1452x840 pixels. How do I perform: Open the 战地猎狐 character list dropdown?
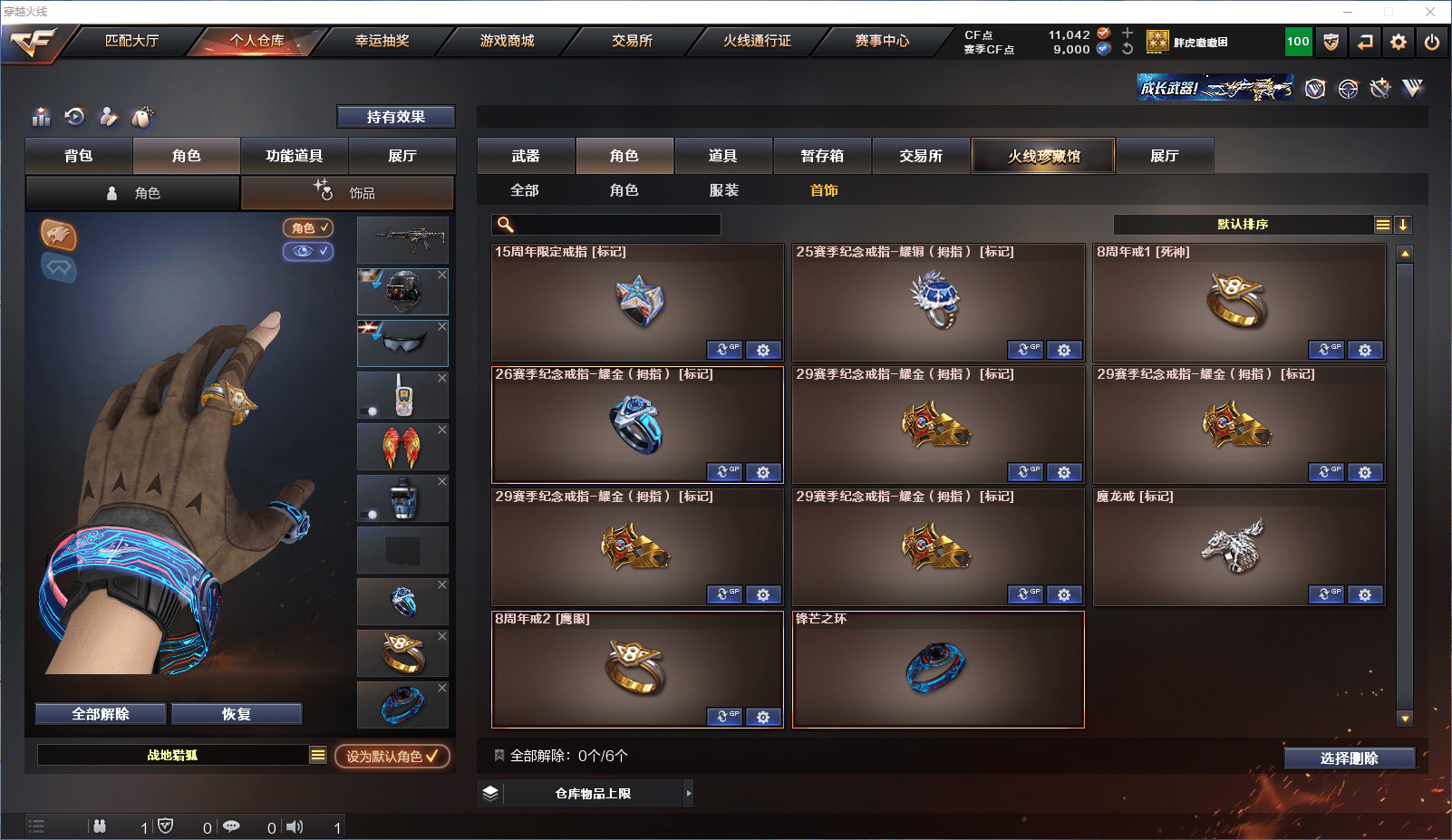click(318, 755)
